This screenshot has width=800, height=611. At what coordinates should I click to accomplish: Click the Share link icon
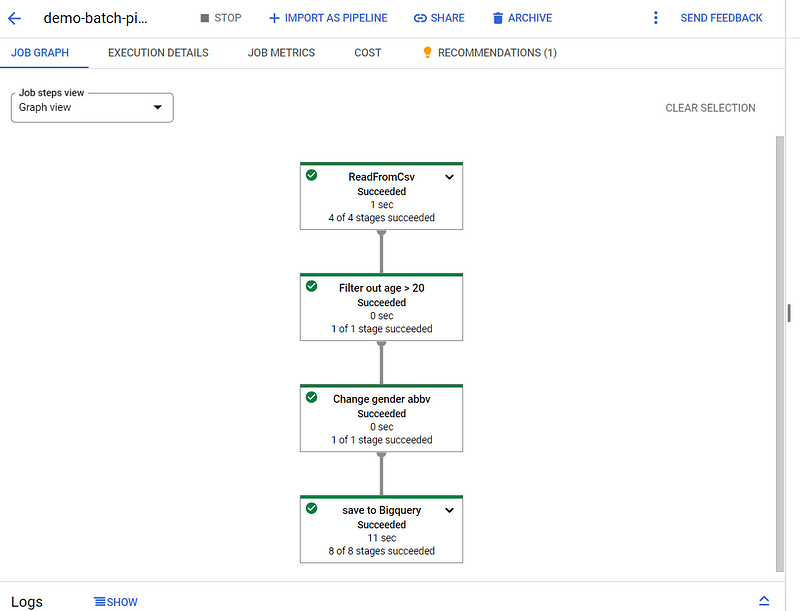coord(420,18)
